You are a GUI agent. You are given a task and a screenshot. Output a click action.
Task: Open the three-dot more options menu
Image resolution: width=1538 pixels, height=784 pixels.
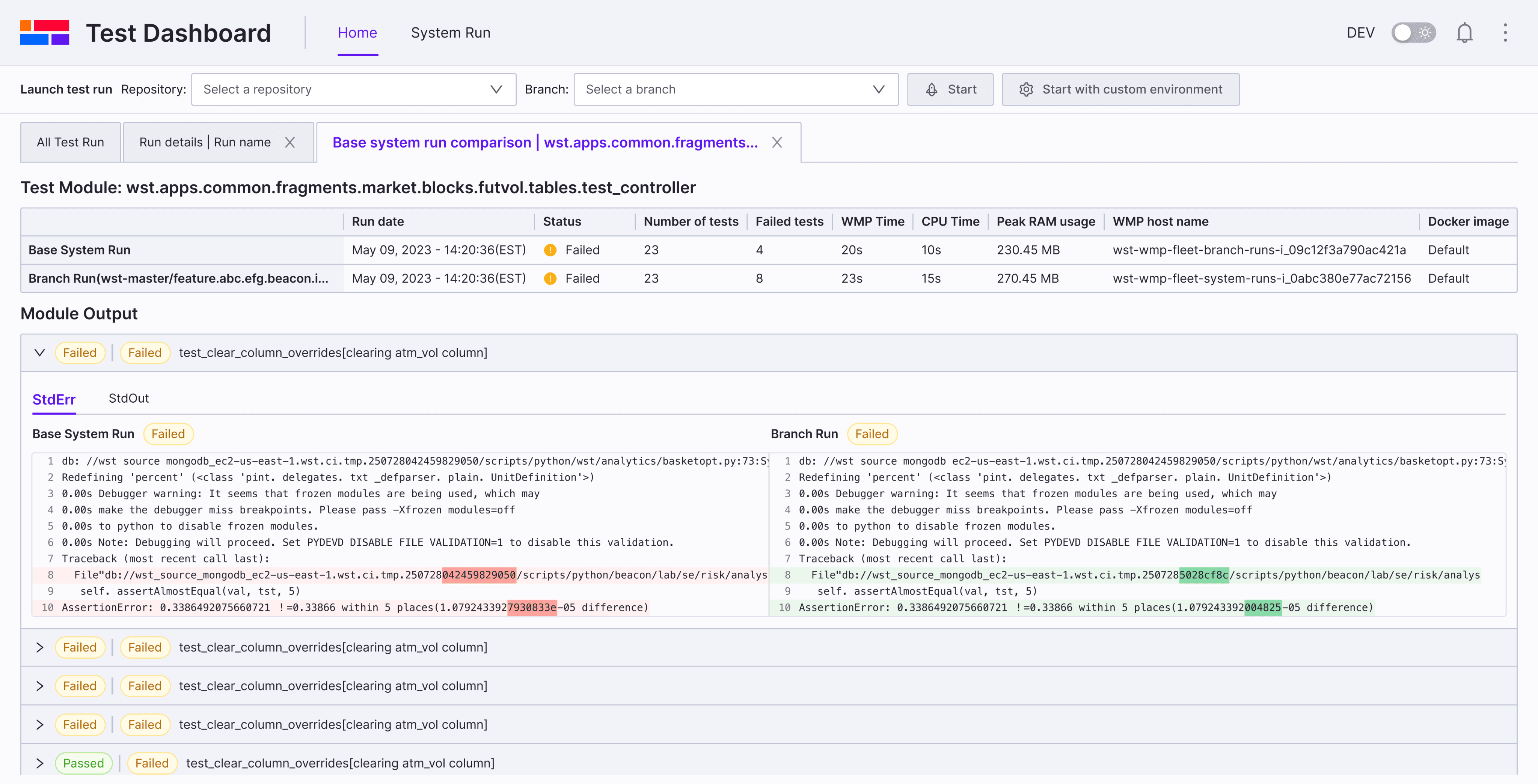[x=1505, y=33]
